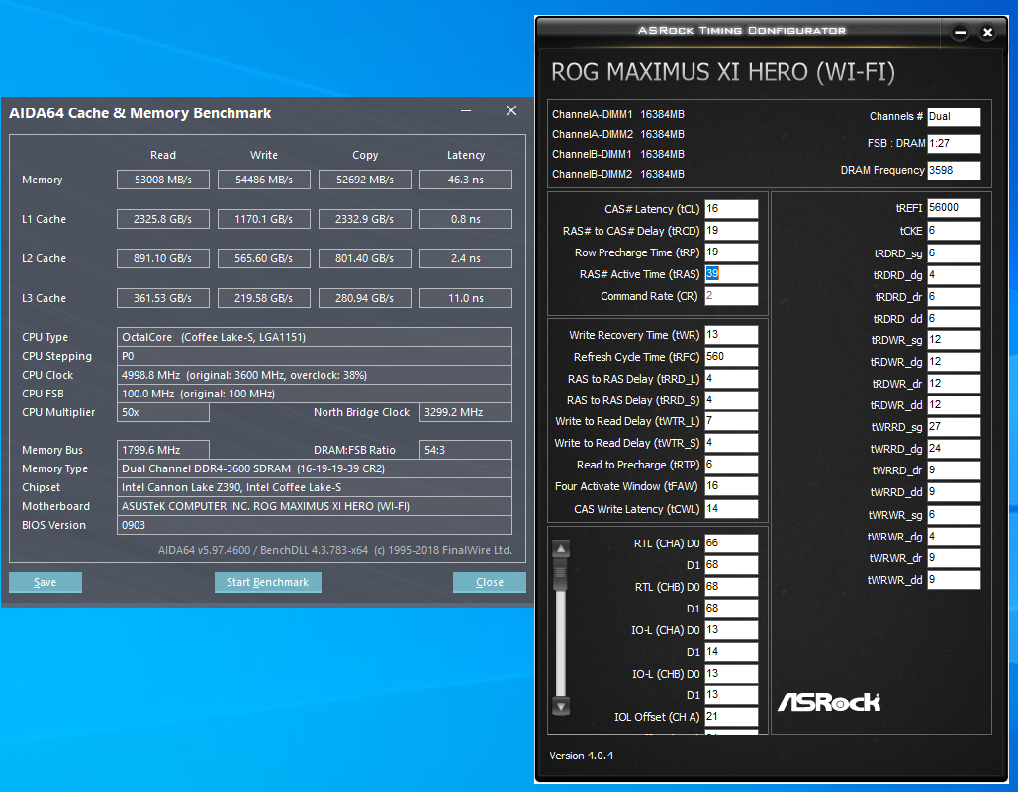
Task: Click the IOL Offset (CH A) field
Action: [731, 717]
